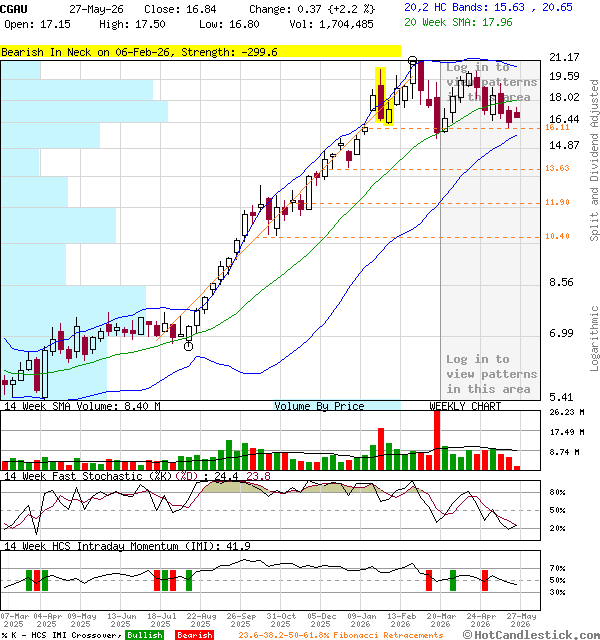This screenshot has height=640, width=600.
Task: Click the 22-Aug 2025 date axis label
Action: (x=201, y=620)
